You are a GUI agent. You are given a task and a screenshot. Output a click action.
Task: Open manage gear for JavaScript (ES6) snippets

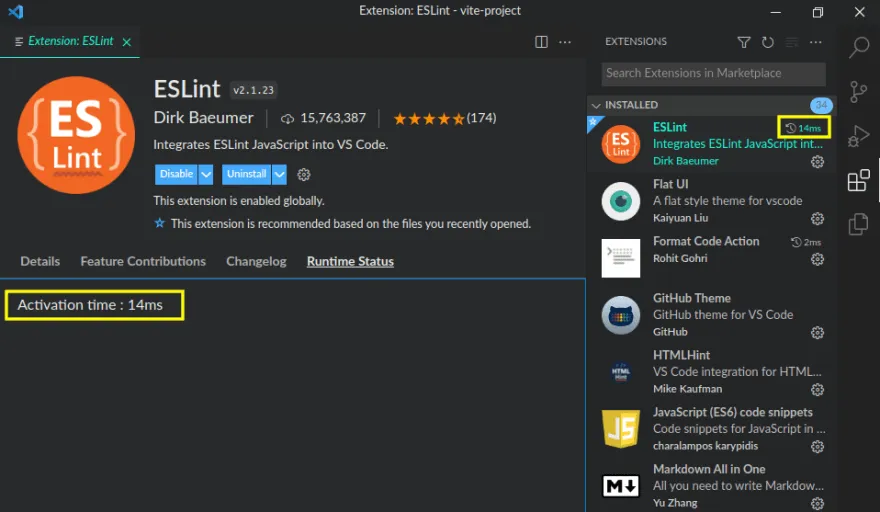pyautogui.click(x=818, y=446)
